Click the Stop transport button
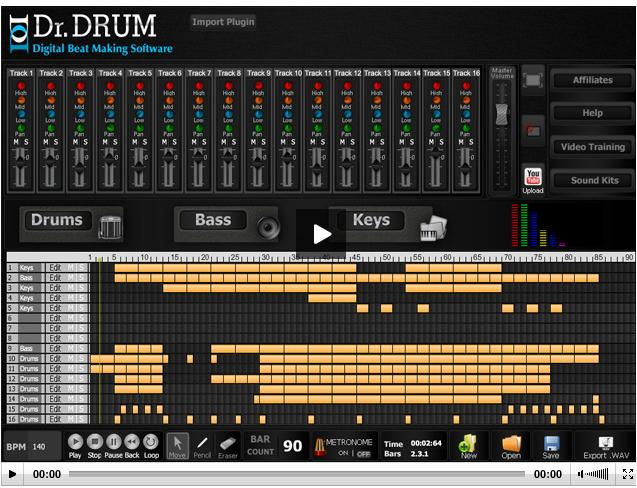This screenshot has width=637, height=488. (95, 442)
